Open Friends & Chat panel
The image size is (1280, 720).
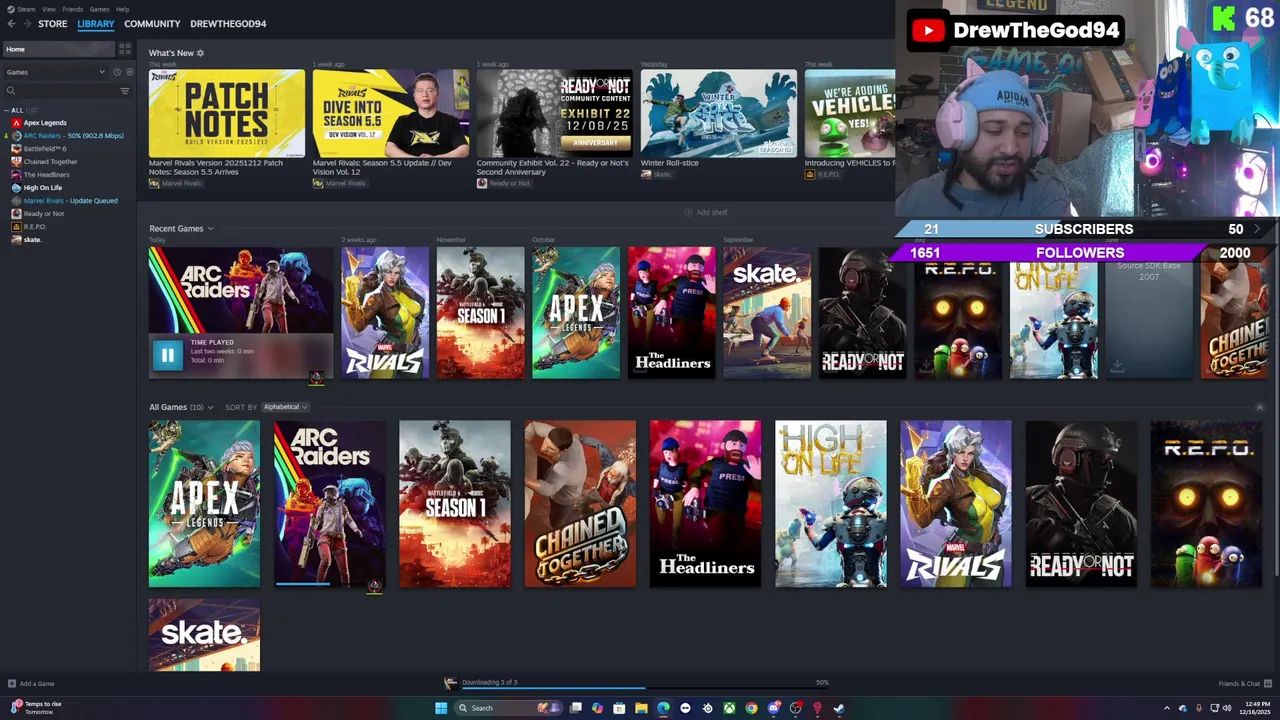coord(1243,684)
